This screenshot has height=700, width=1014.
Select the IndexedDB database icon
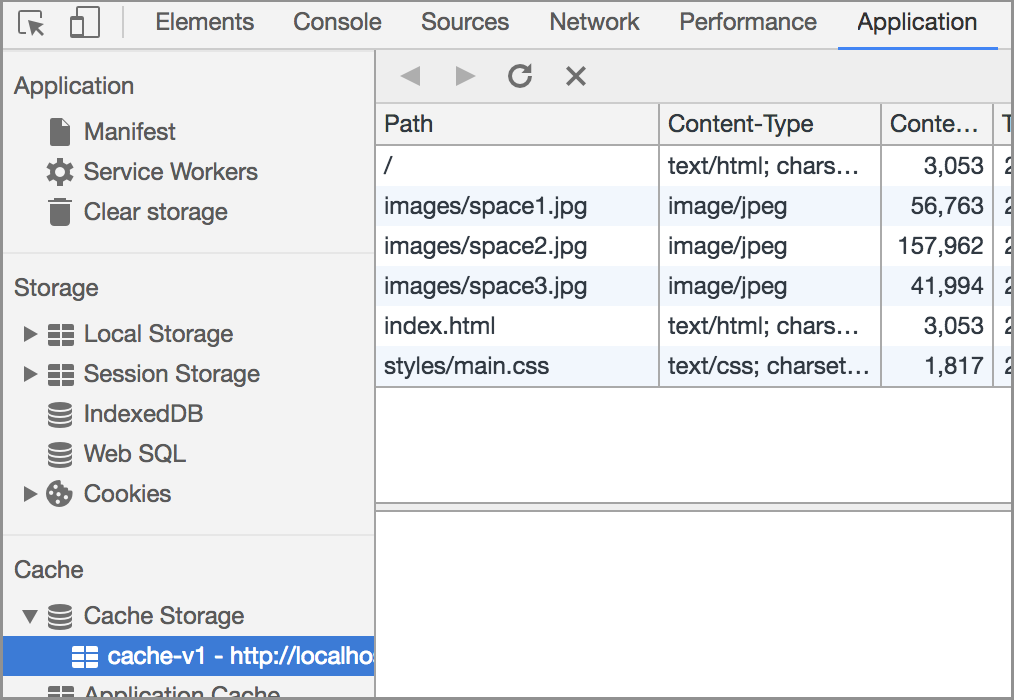(x=60, y=414)
